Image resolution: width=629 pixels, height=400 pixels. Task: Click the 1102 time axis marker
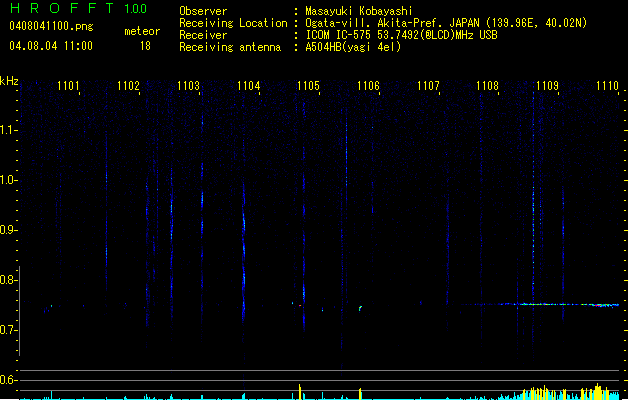(128, 86)
